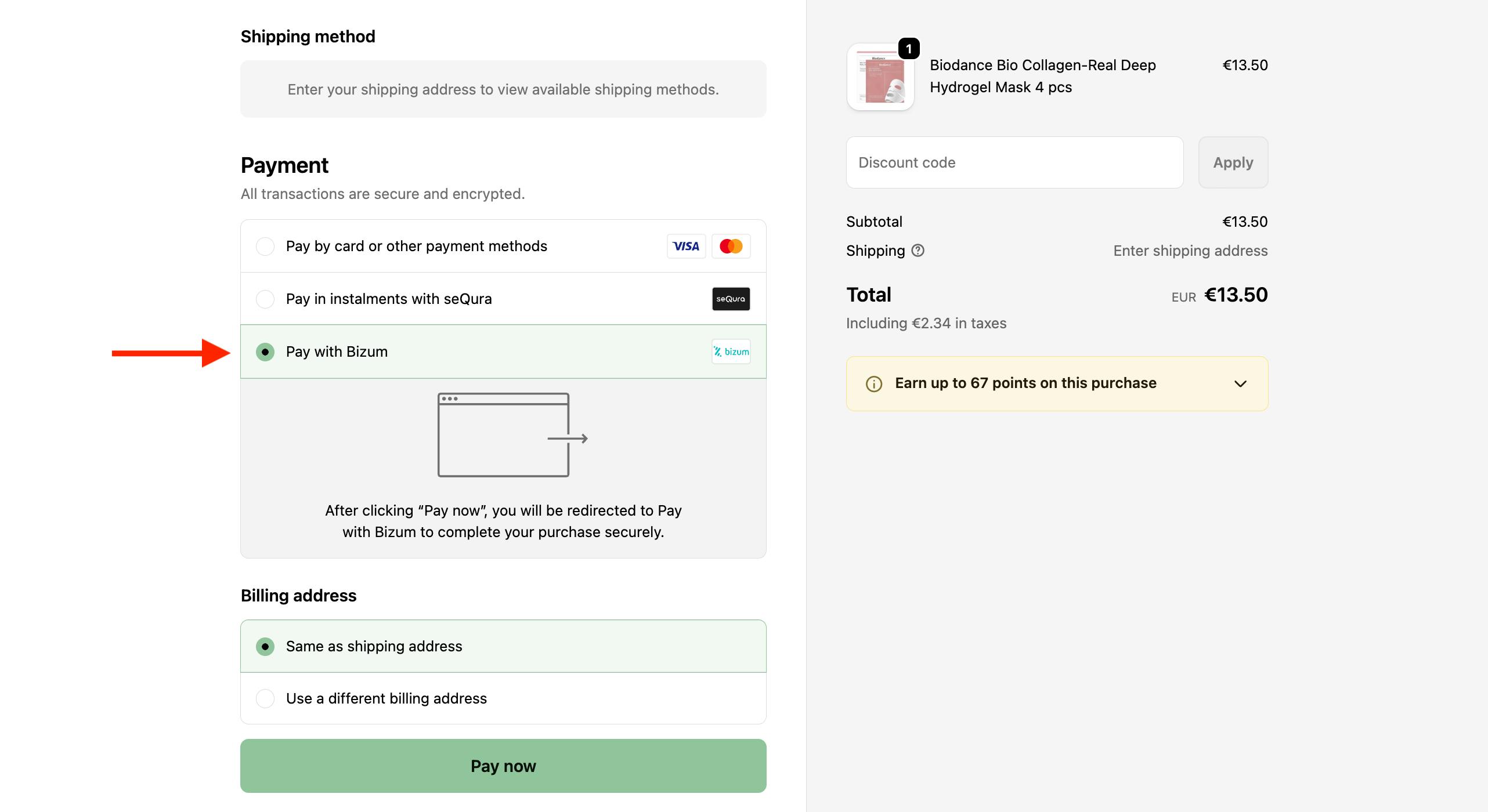Click the Biodance mask product thumbnail
Screen dimensions: 1488x812
[x=880, y=76]
